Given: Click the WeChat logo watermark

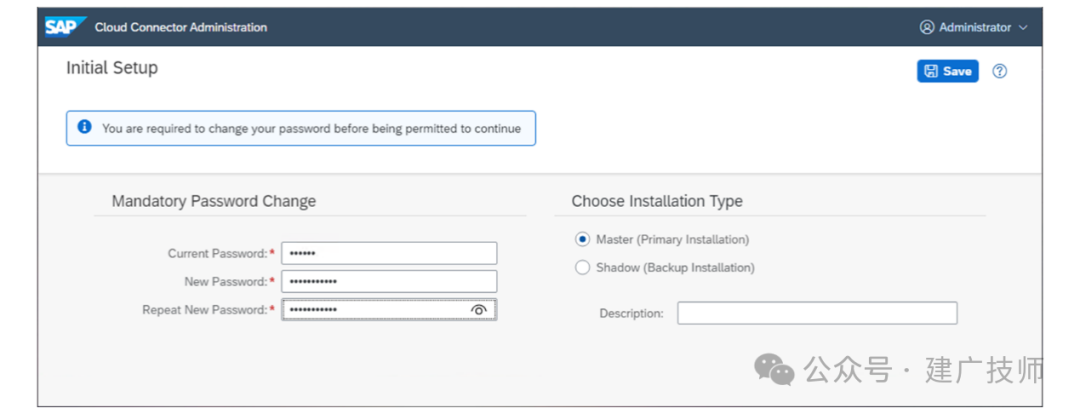Looking at the screenshot, I should tap(774, 370).
